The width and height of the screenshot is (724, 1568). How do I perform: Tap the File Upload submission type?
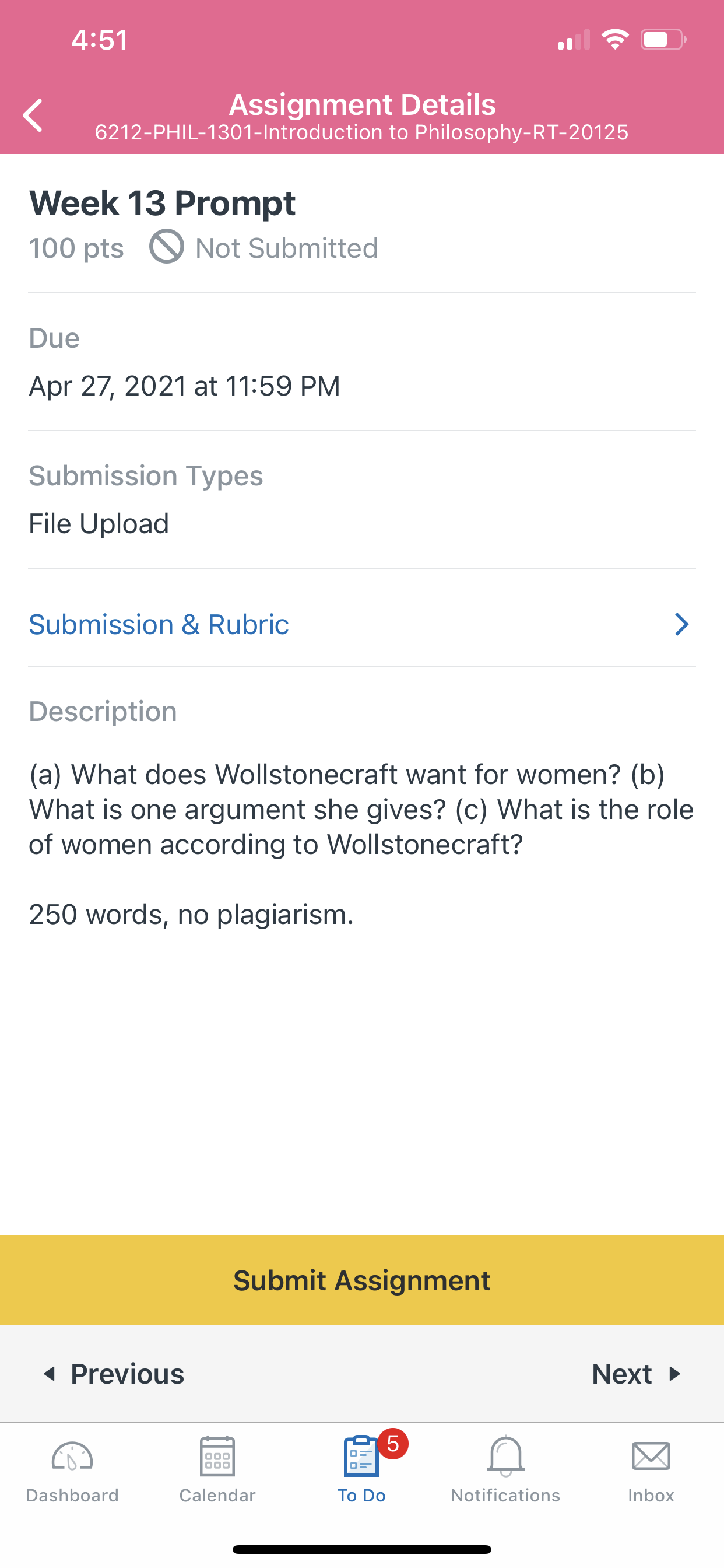99,523
